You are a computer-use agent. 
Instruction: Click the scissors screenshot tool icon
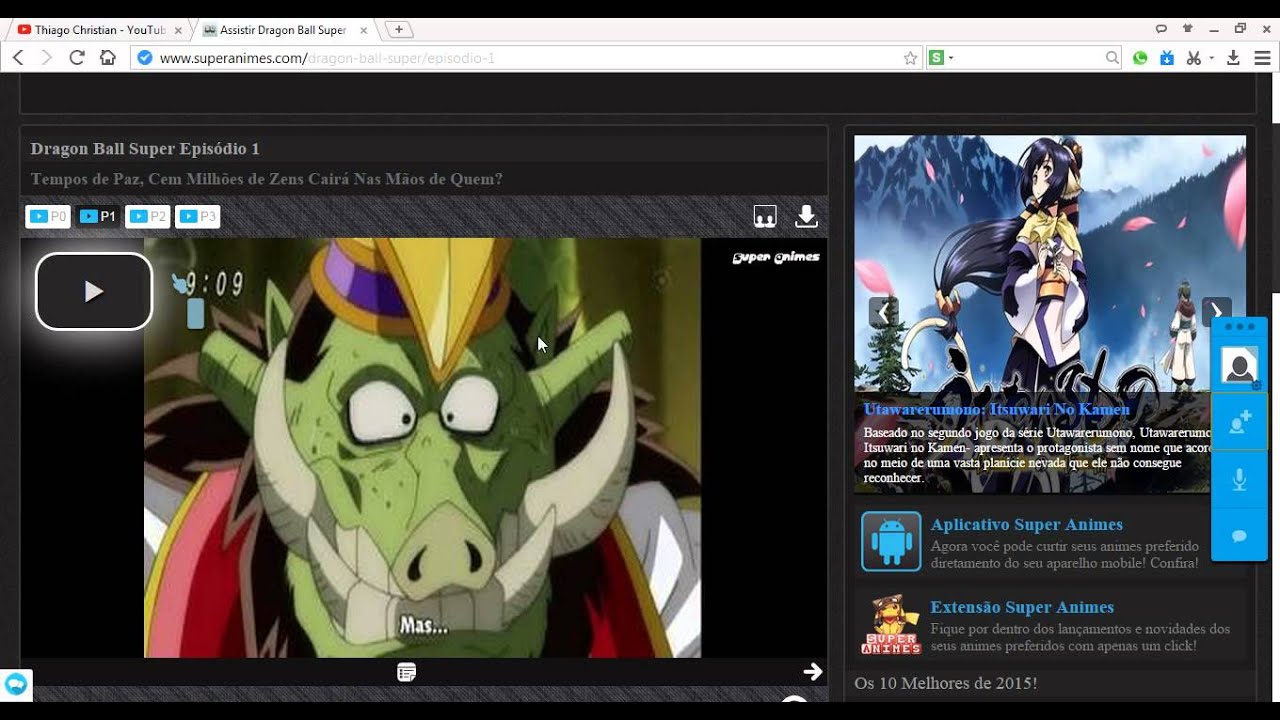coord(1193,58)
